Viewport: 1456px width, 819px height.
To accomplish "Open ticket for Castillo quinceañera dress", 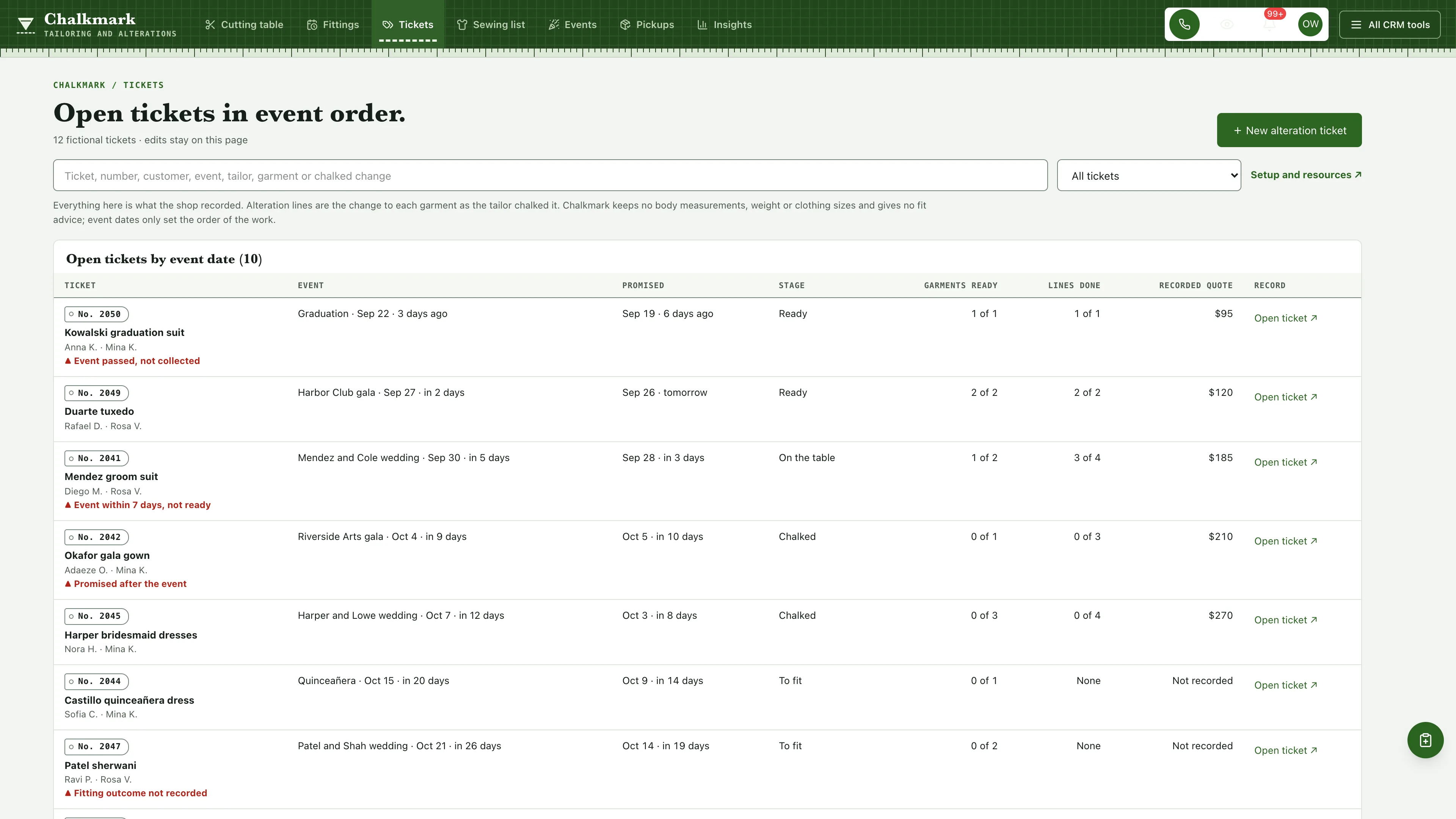I will pos(1285,685).
